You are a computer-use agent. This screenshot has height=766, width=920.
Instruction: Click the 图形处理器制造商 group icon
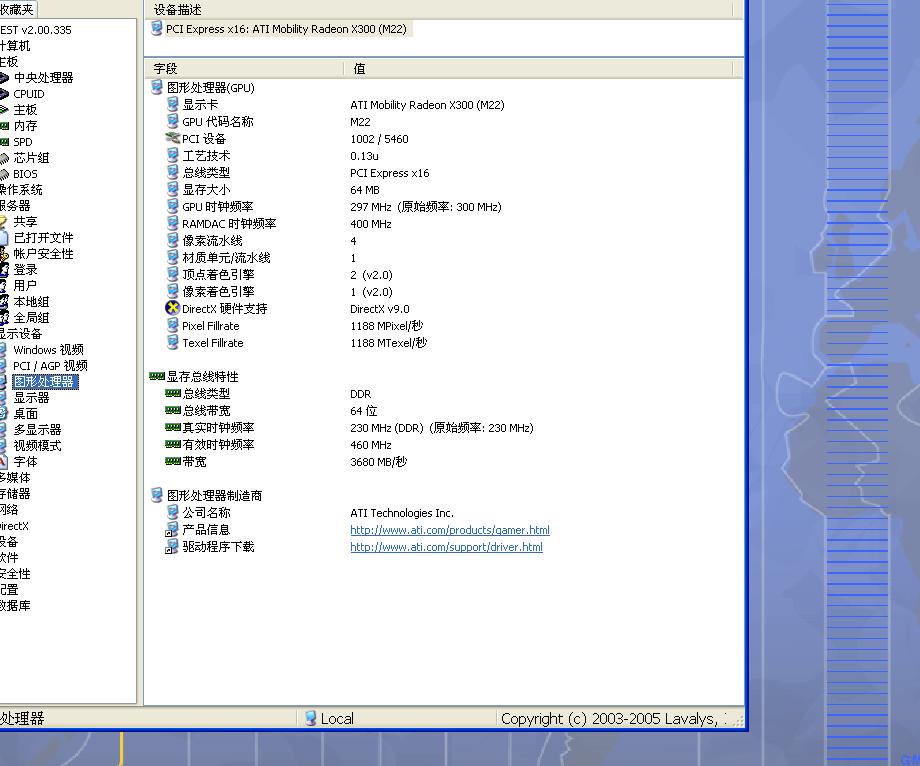(x=157, y=495)
